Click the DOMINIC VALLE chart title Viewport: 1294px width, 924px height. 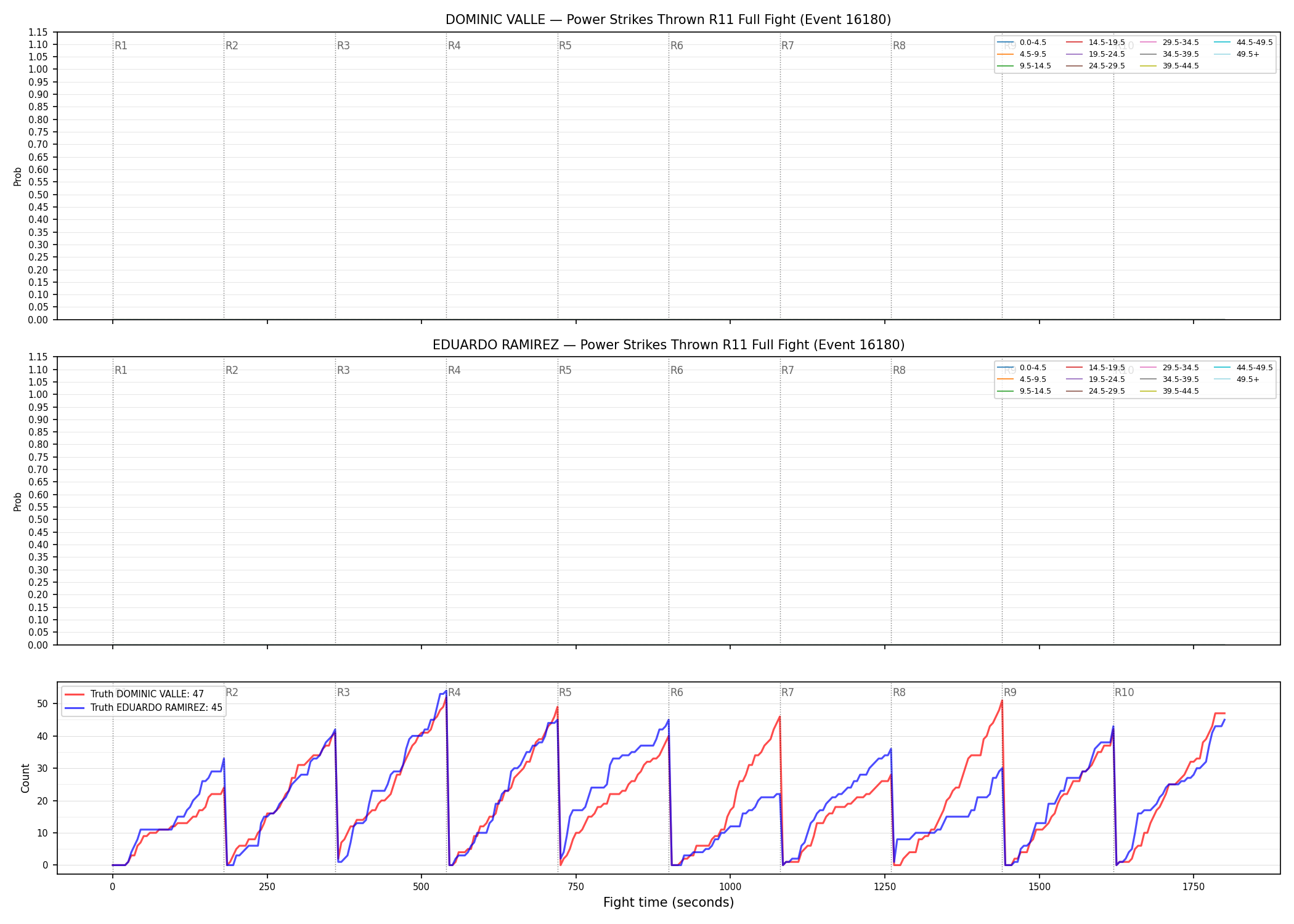(x=668, y=20)
